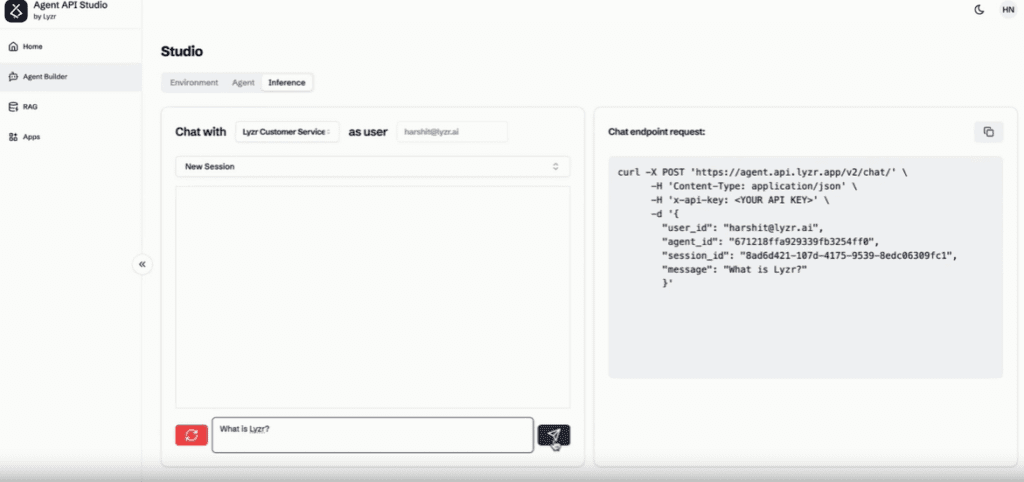Screen dimensions: 1024x482
Task: Click the Apps grid icon
Action: tap(13, 137)
